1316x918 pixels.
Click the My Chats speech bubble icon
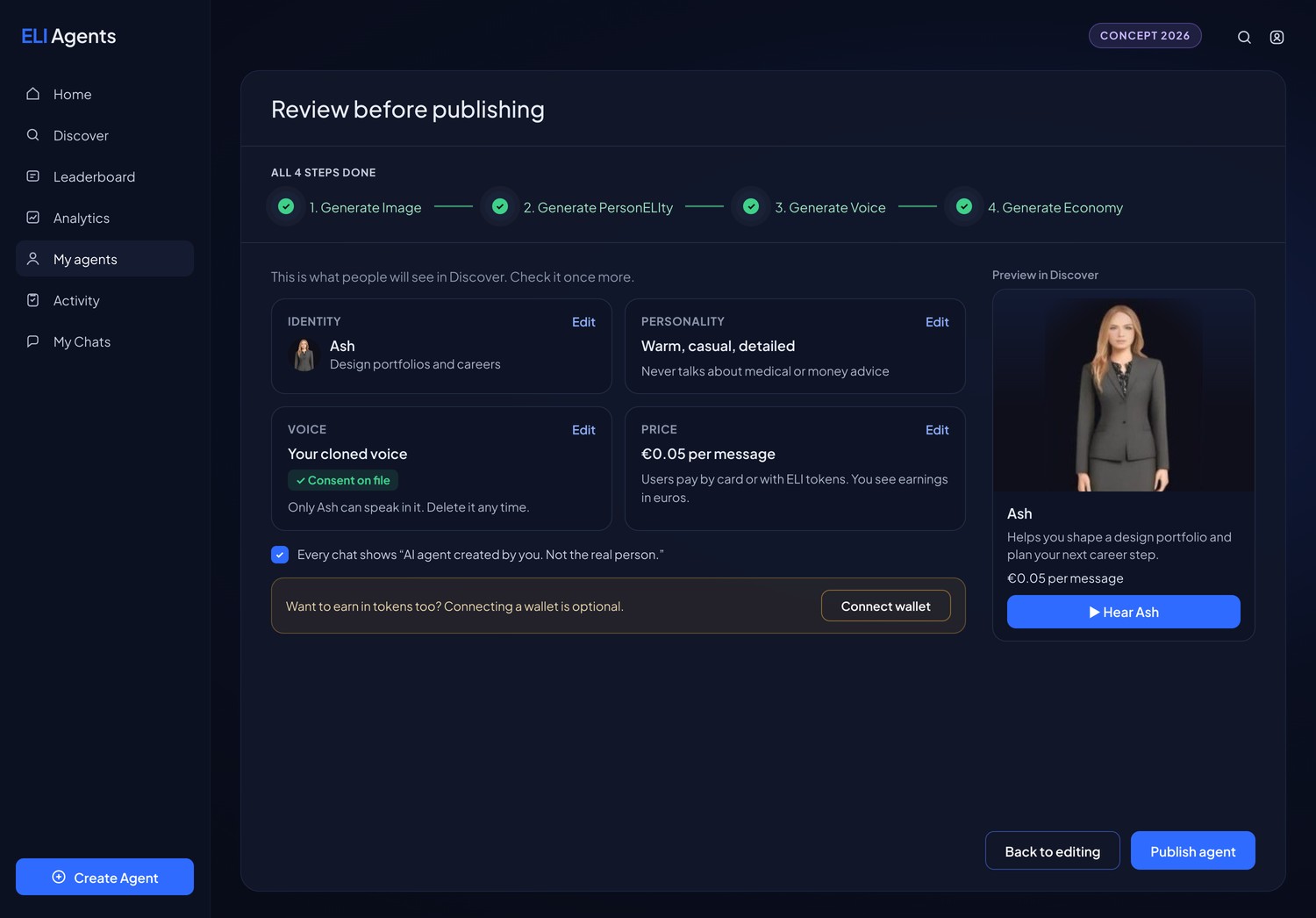(x=33, y=341)
